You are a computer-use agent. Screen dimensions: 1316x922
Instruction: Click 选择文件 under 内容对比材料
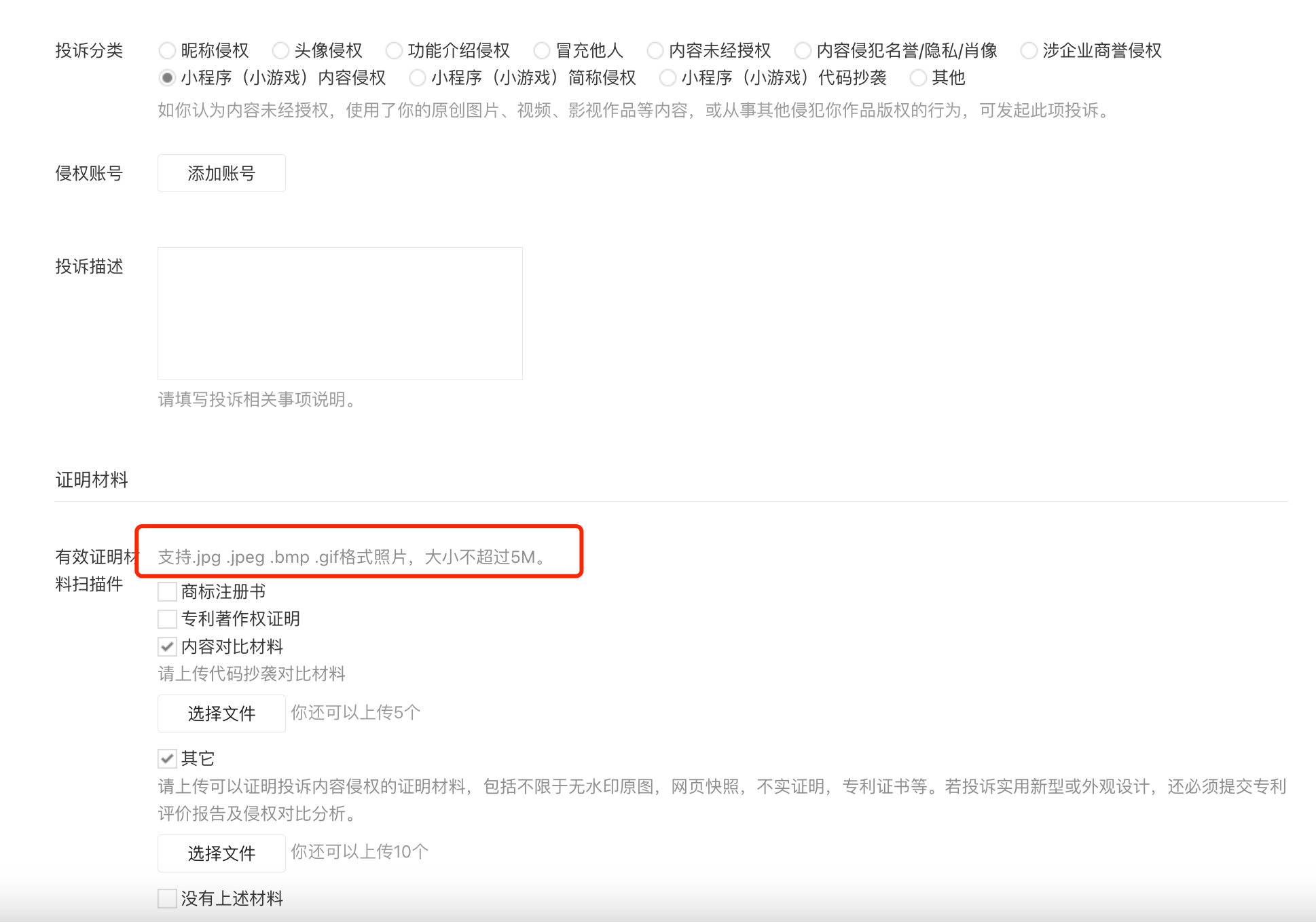pyautogui.click(x=221, y=714)
